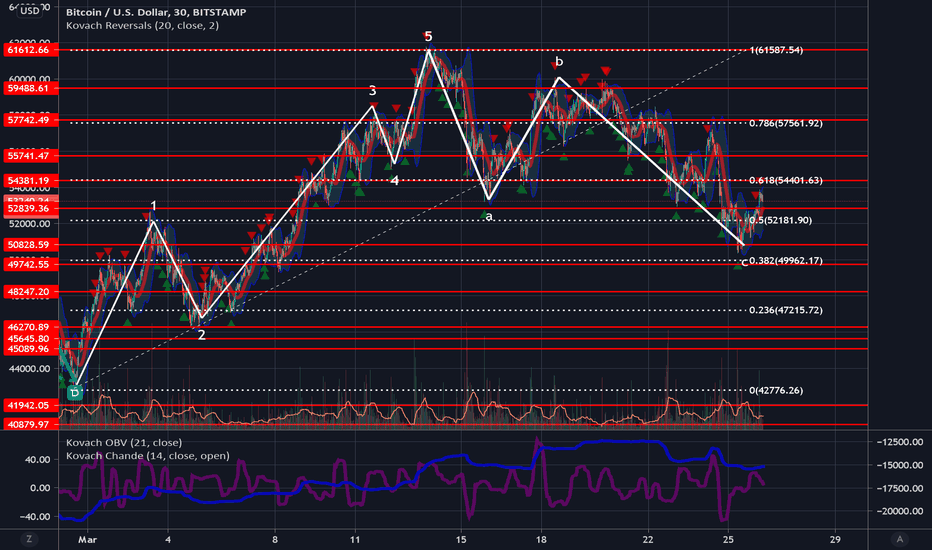The width and height of the screenshot is (932, 550).
Task: Click the 25 date tick on the time axis
Action: (728, 539)
